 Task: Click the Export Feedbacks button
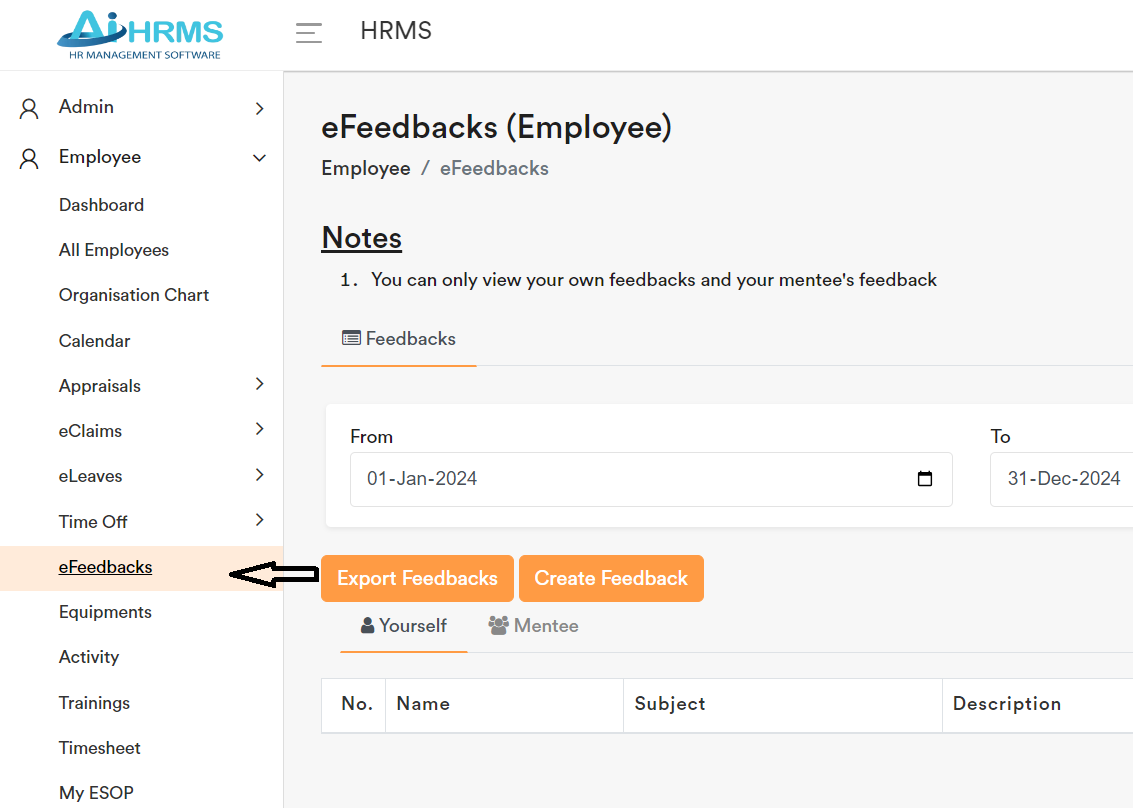pos(417,578)
